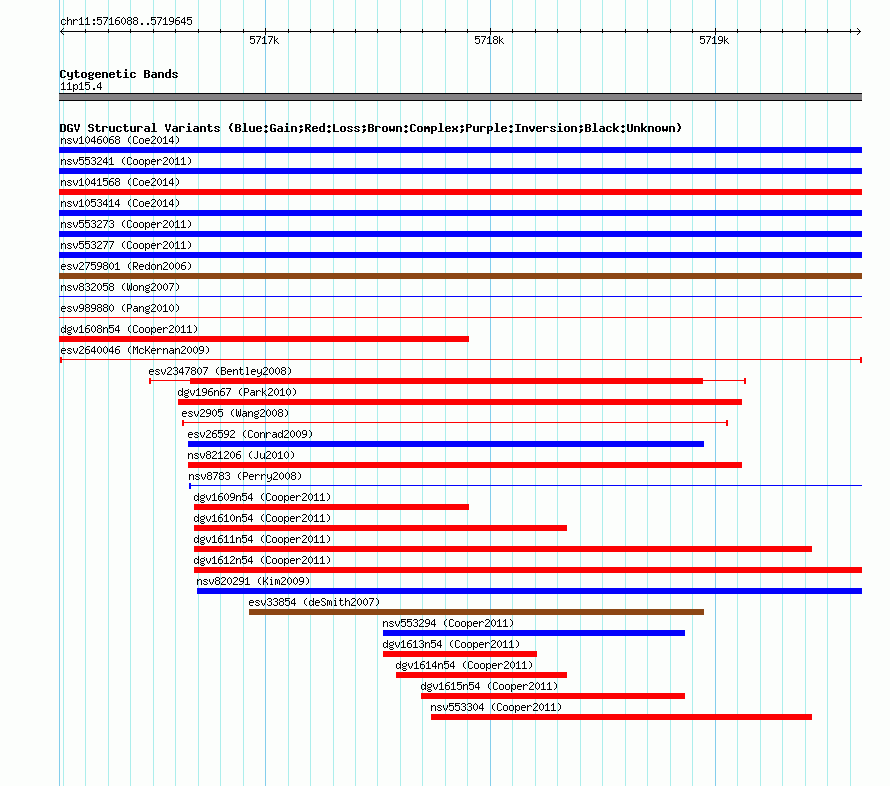Select nsv8783 (Perry2008) label
Image resolution: width=890 pixels, height=786 pixels.
point(245,476)
